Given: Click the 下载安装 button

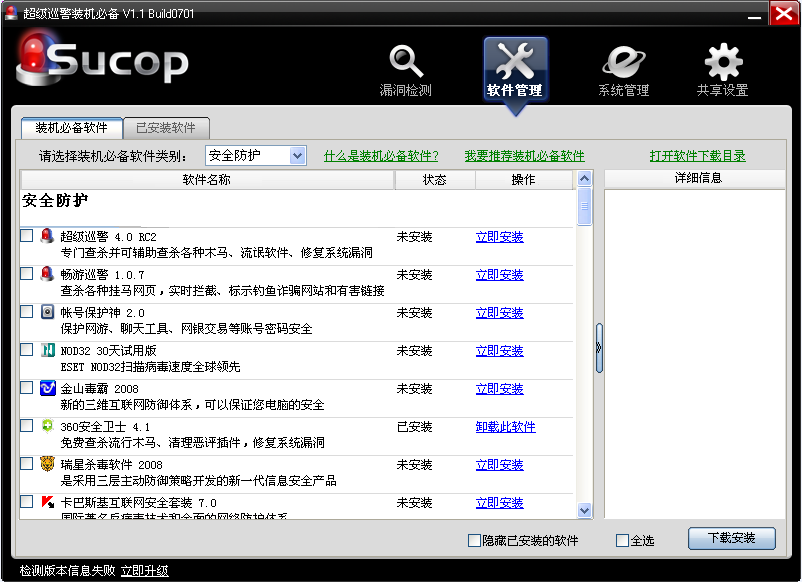Looking at the screenshot, I should click(731, 538).
